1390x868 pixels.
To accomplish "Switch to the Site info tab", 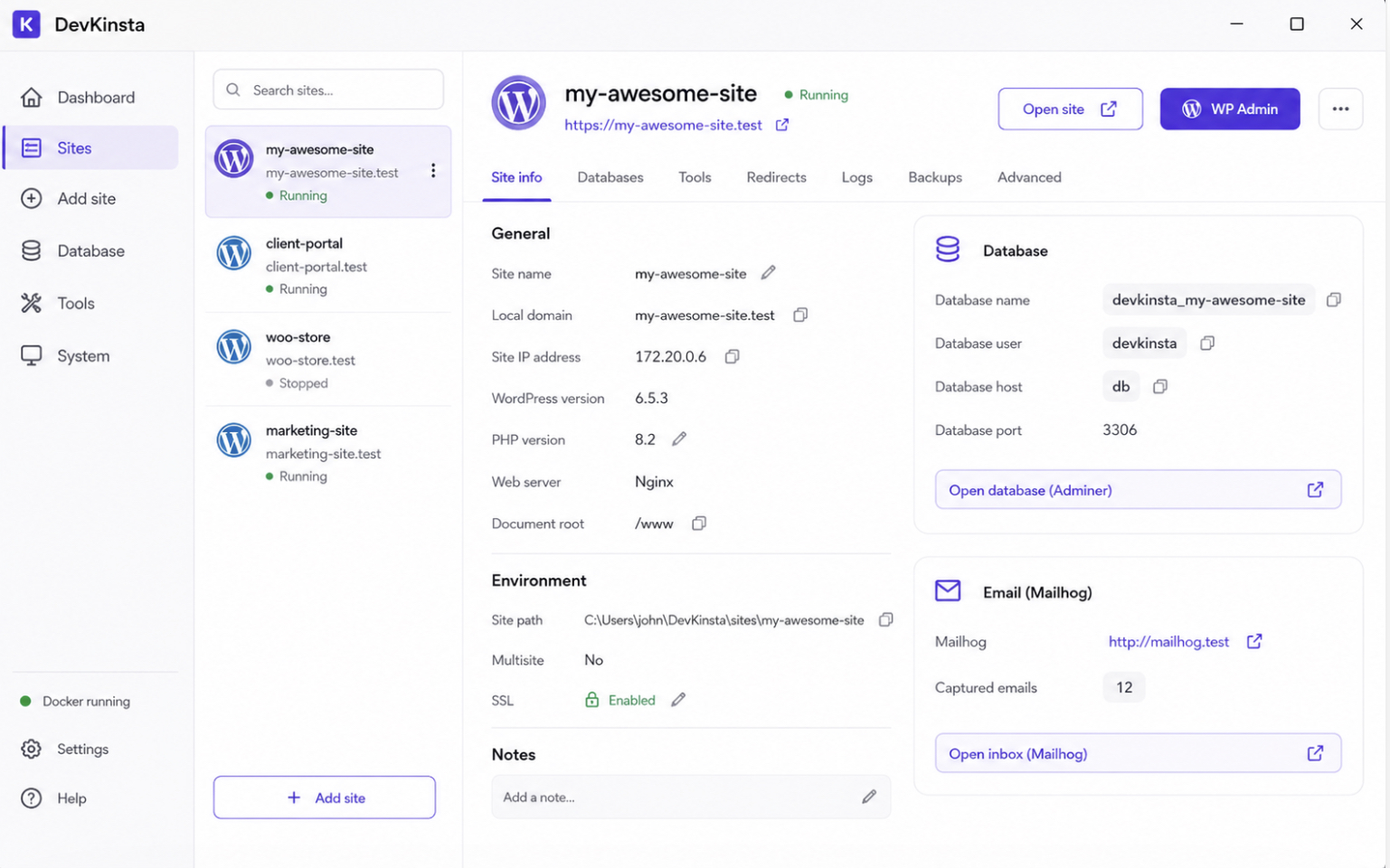I will pos(516,177).
